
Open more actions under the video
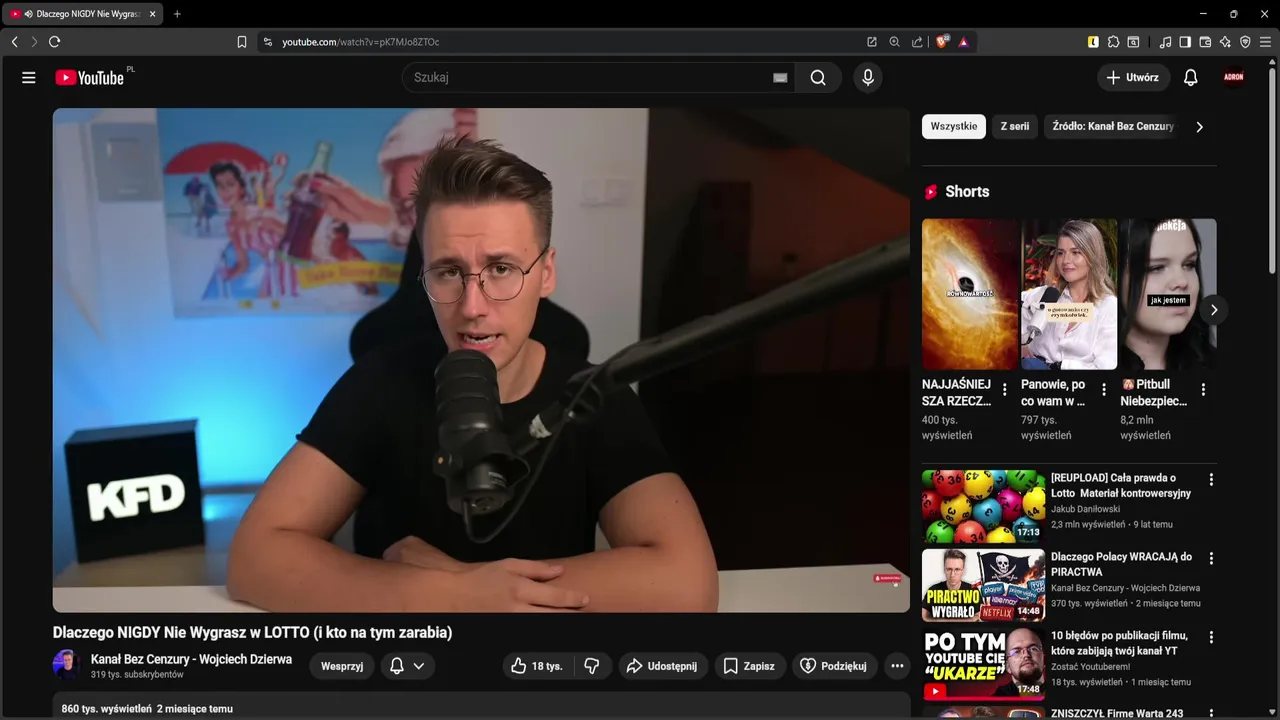[897, 666]
